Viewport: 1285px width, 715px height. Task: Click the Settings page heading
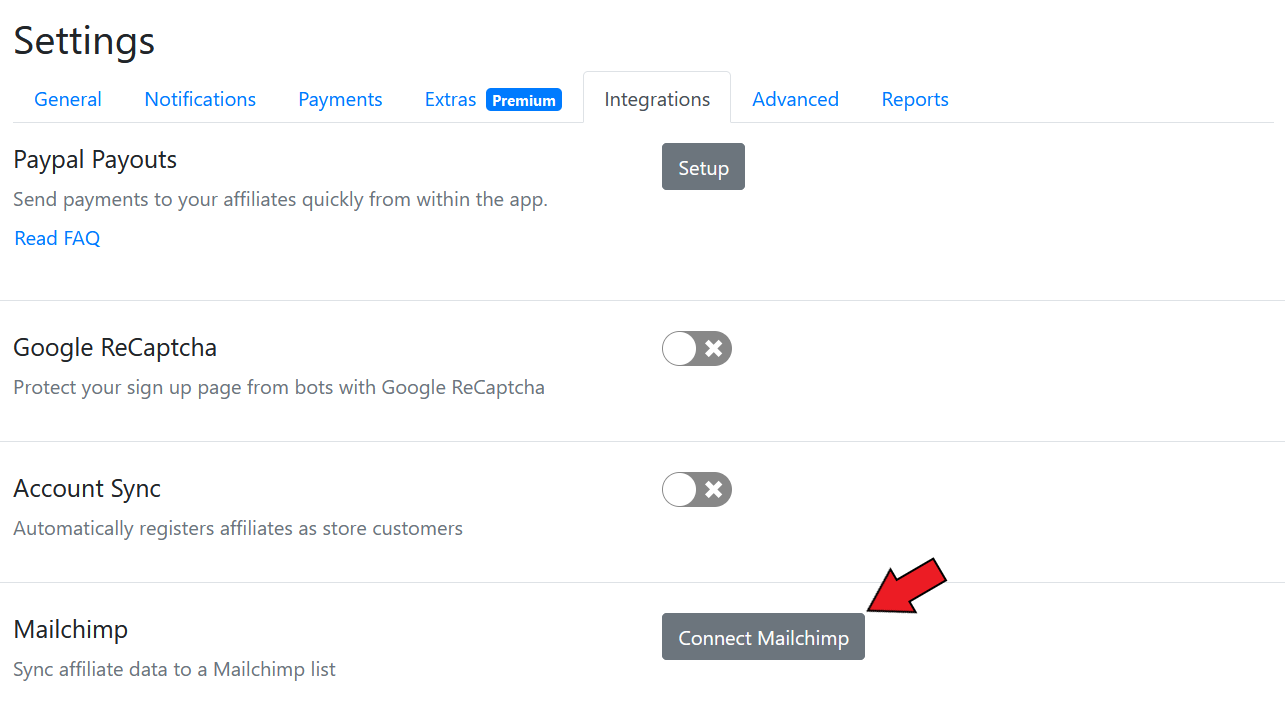(x=84, y=41)
